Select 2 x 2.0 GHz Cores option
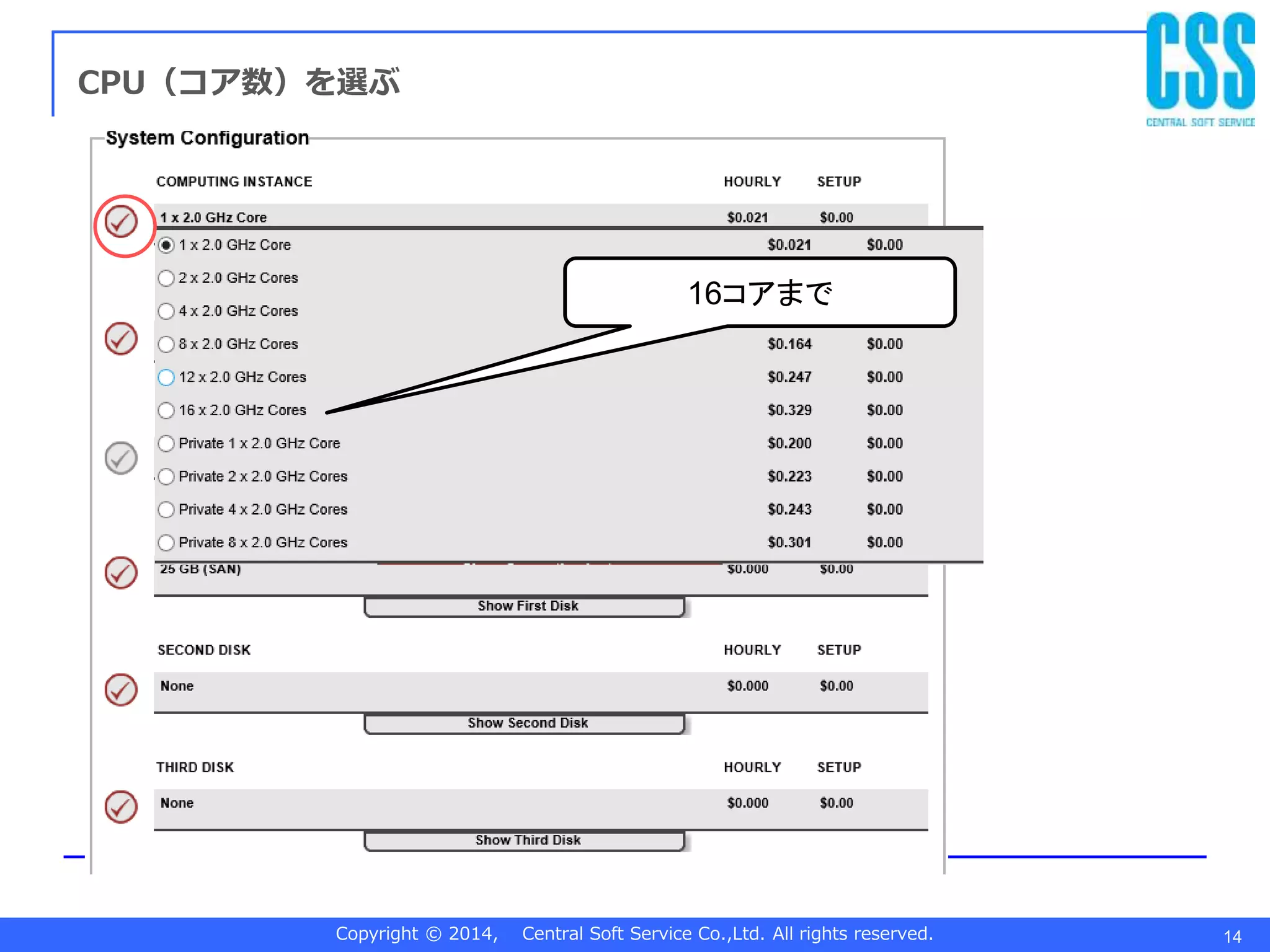This screenshot has height=952, width=1270. [x=166, y=278]
